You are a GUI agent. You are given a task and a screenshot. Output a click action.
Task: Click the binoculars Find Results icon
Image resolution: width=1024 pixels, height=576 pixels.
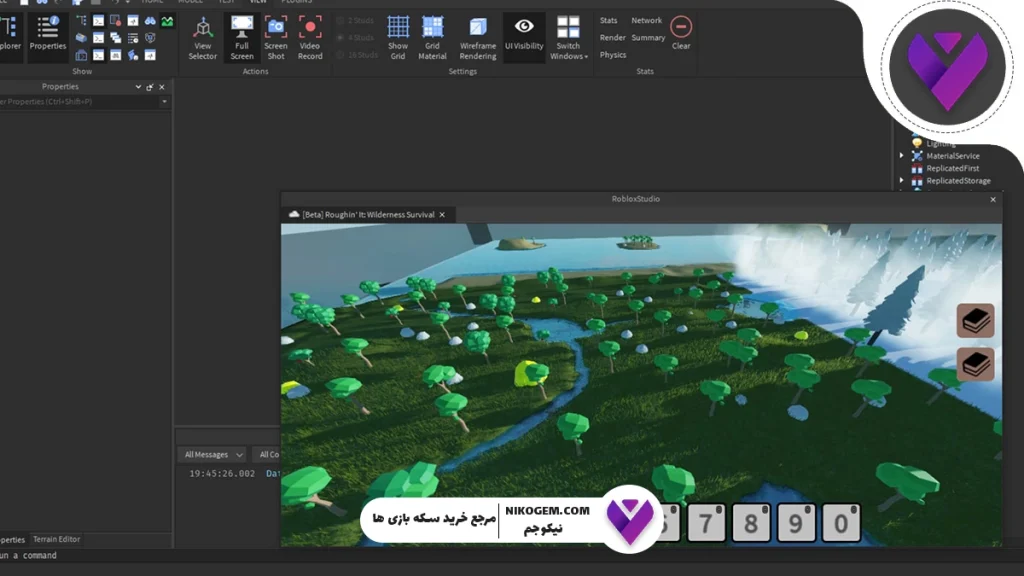pyautogui.click(x=150, y=21)
